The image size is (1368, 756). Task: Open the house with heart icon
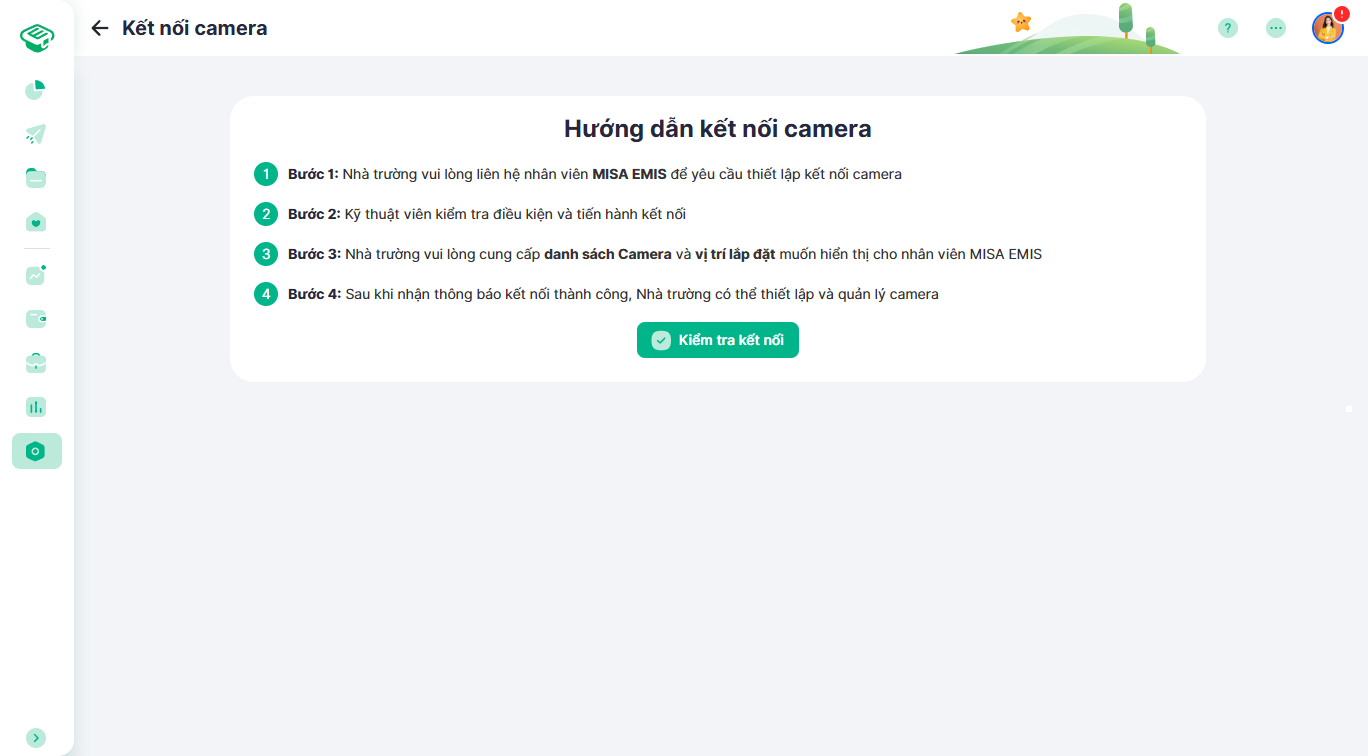point(36,222)
